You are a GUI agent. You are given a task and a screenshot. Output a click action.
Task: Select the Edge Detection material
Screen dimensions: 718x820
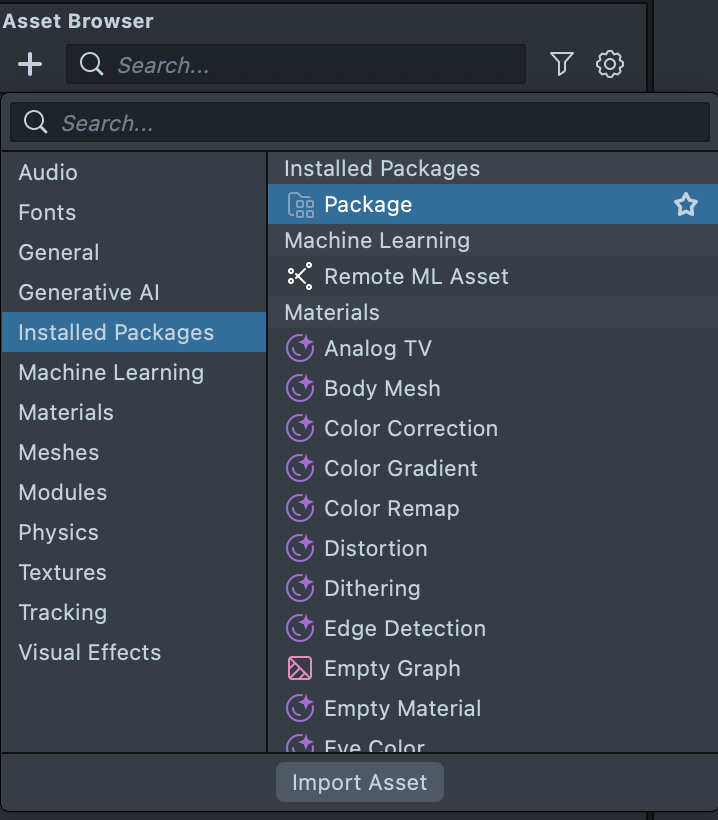(405, 629)
